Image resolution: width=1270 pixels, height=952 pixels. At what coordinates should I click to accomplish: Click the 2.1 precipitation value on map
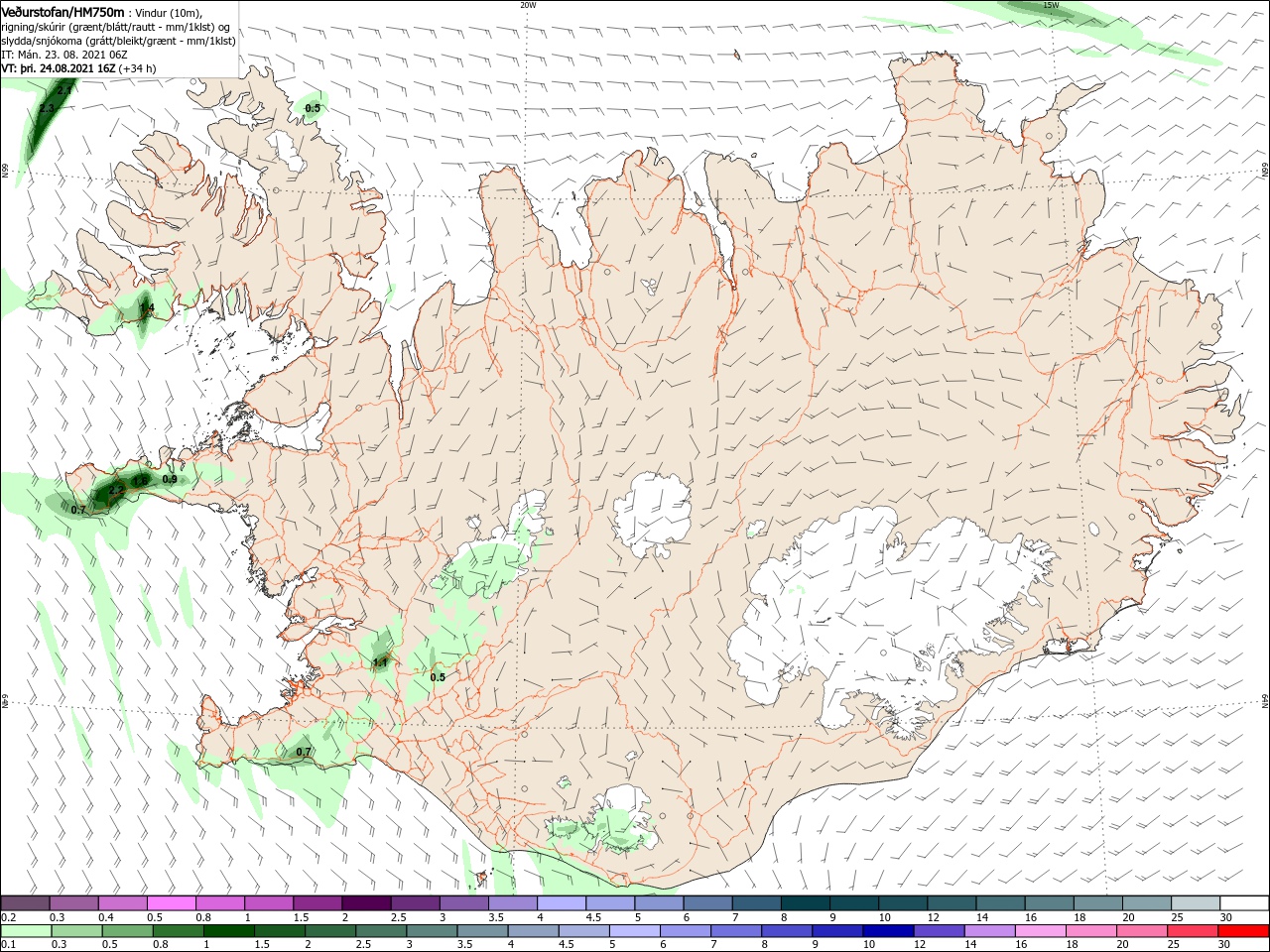[x=64, y=90]
